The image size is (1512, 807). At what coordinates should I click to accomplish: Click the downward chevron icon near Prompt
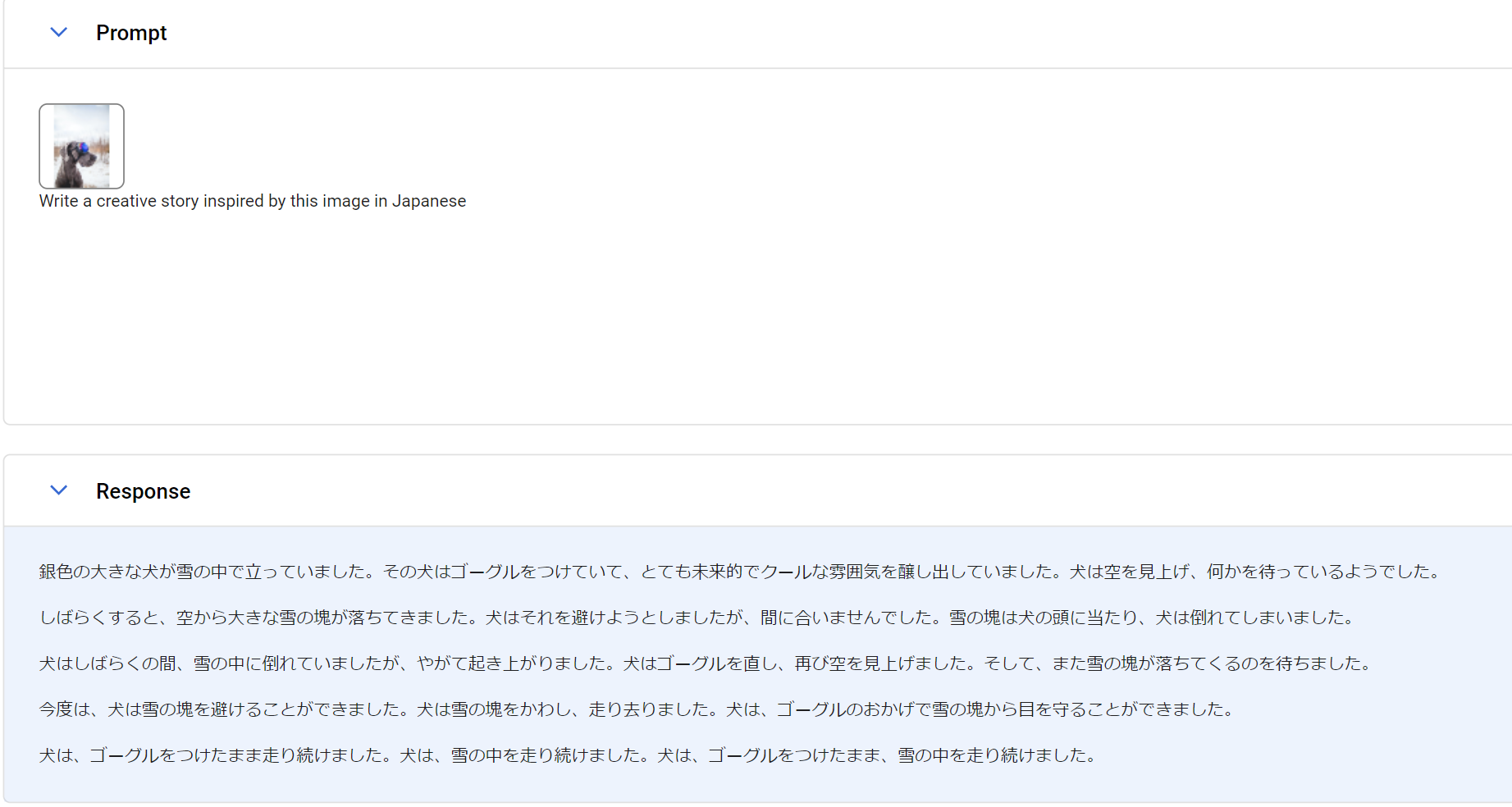coord(58,32)
